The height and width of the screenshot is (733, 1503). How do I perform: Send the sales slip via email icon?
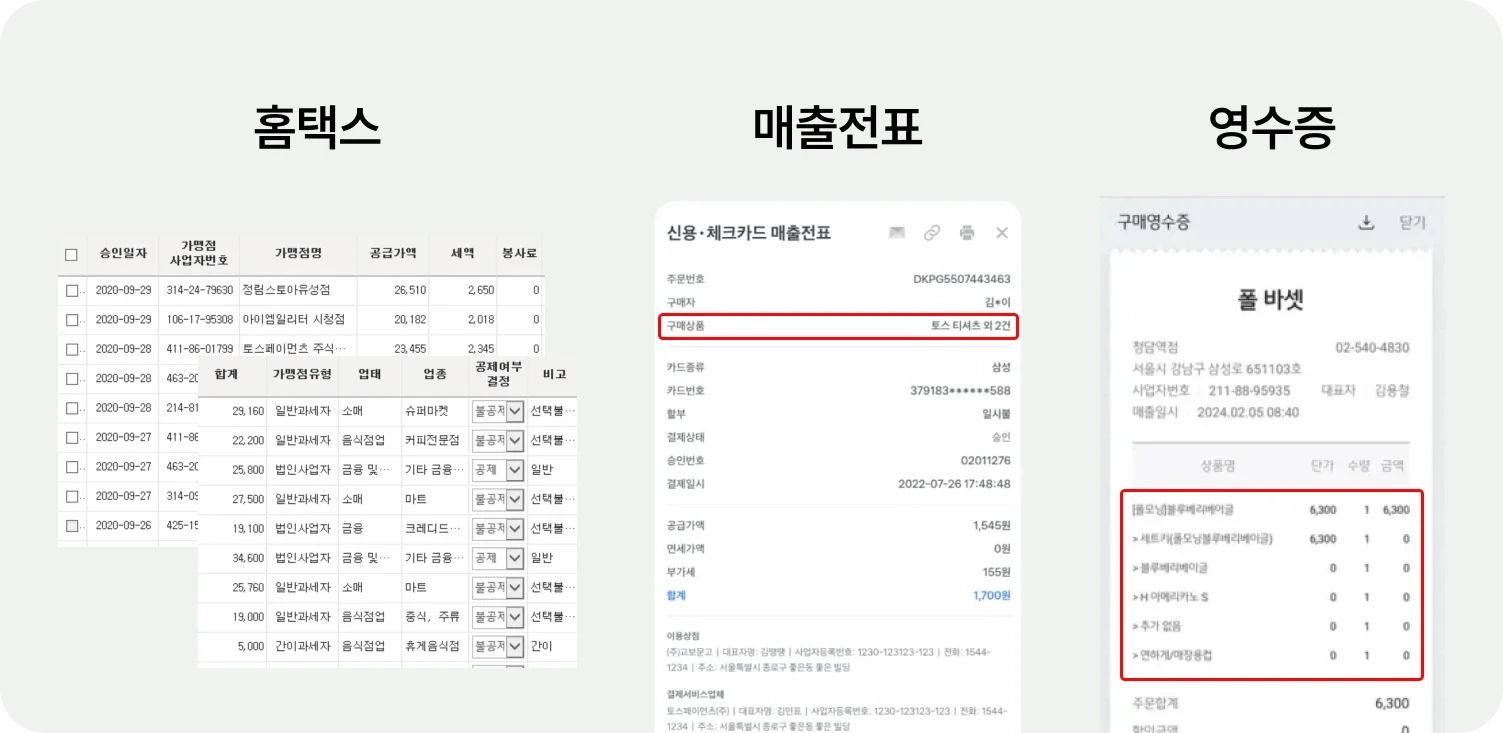[x=895, y=232]
